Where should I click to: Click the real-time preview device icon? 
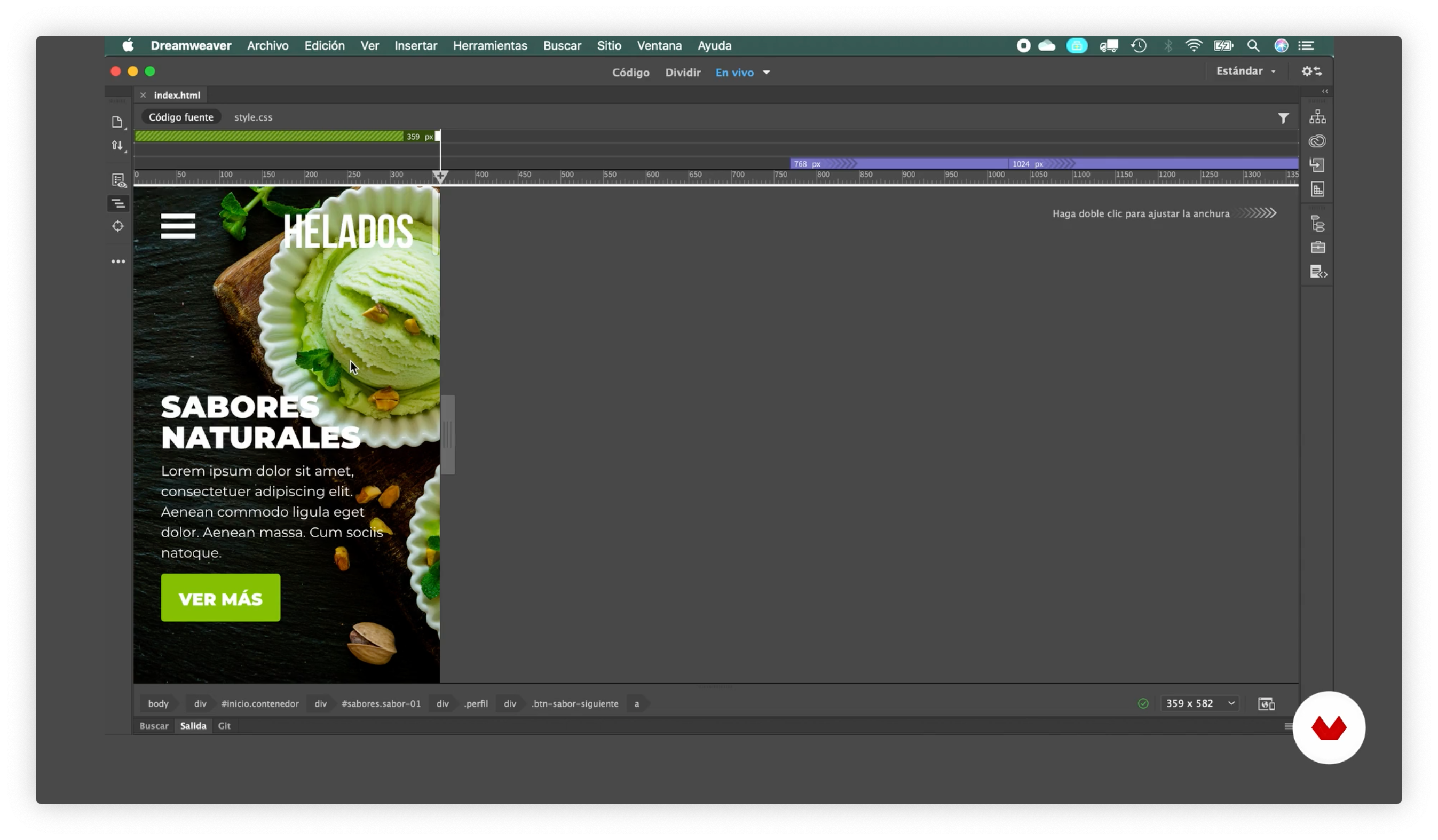tap(1266, 703)
